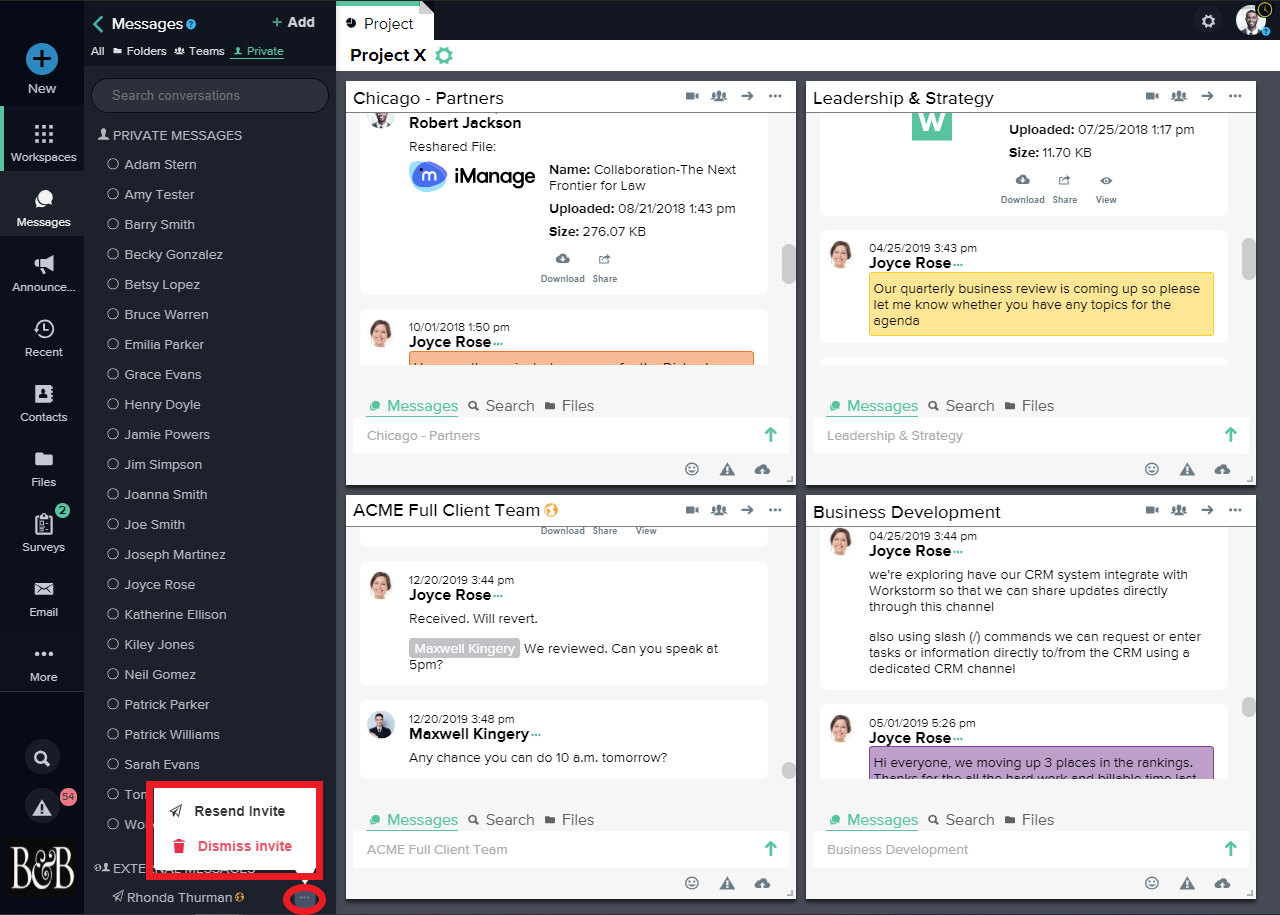The width and height of the screenshot is (1280, 915).
Task: Open Sarah Evans private message
Action: (x=162, y=764)
